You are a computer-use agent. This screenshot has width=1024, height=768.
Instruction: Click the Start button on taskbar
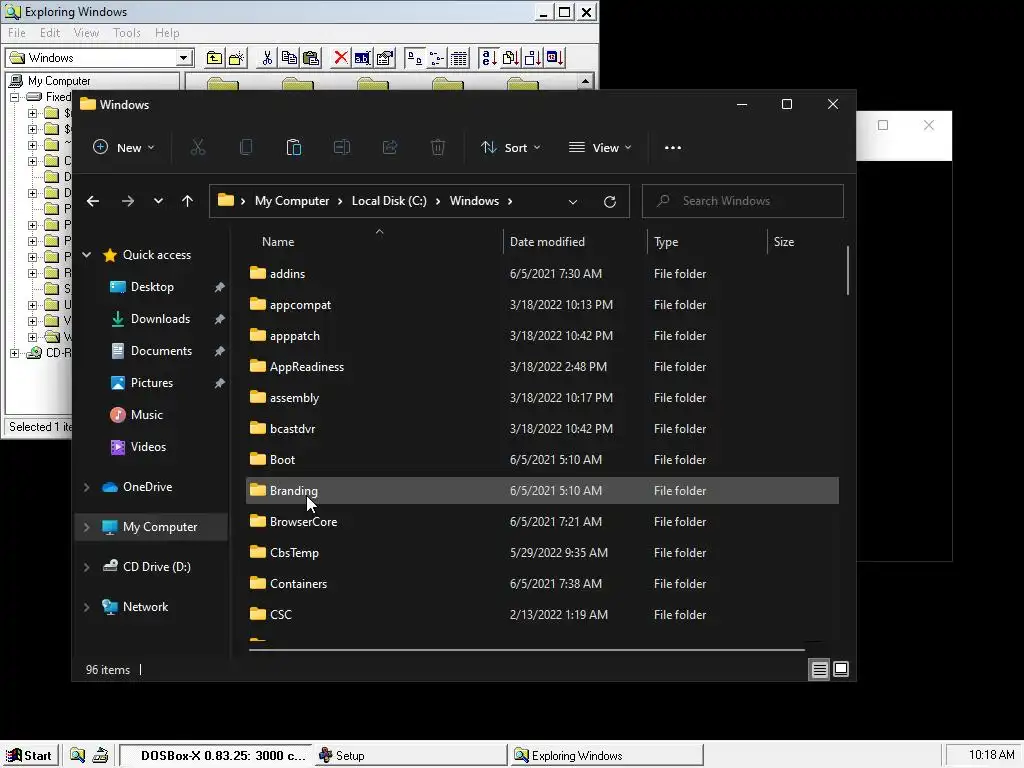coord(30,756)
